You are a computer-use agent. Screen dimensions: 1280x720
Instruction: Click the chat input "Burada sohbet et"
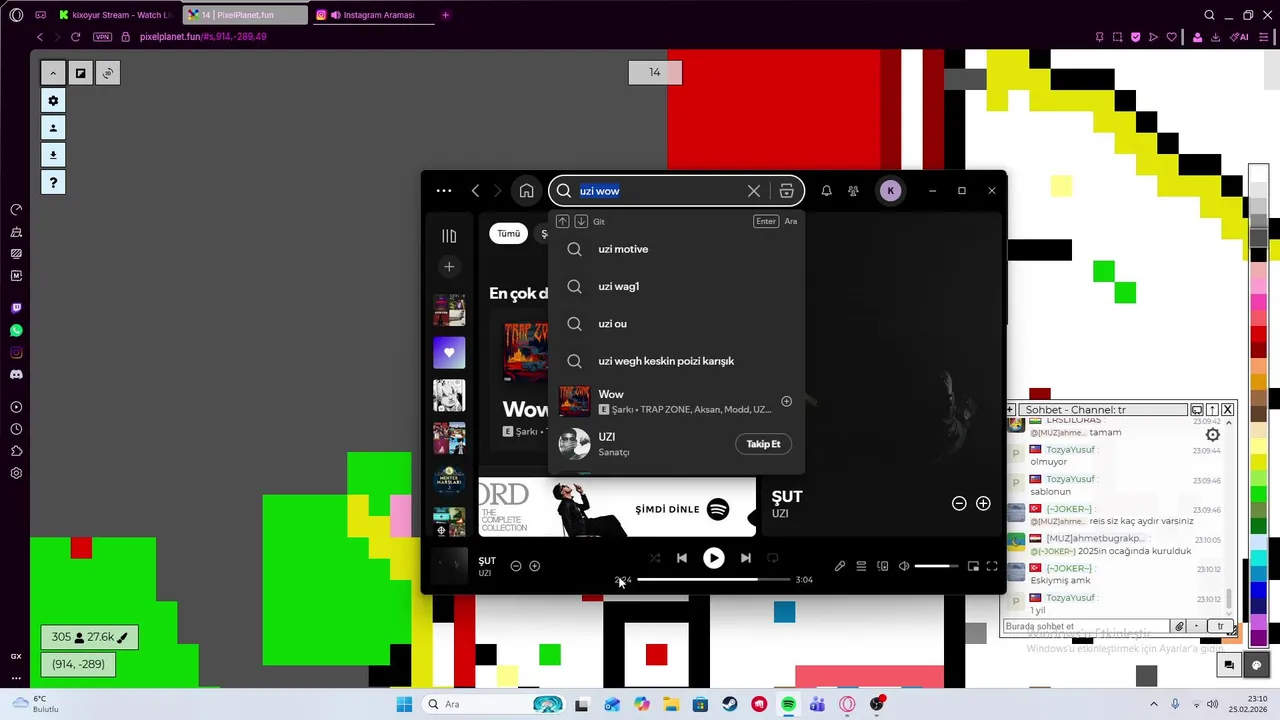click(x=1086, y=627)
